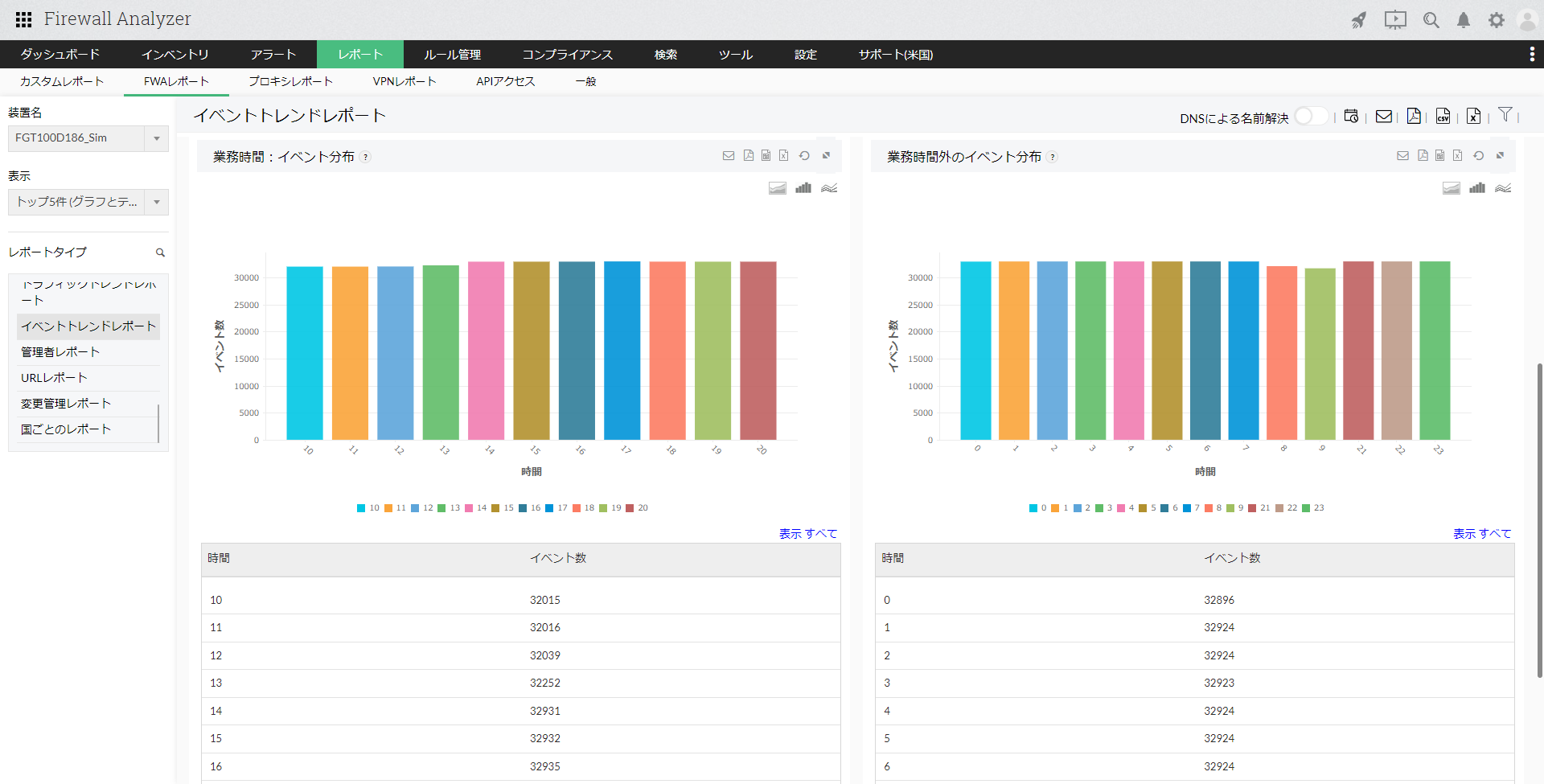This screenshot has width=1544, height=784.
Task: Export the 業務時間 widget as PDF
Action: click(x=748, y=156)
